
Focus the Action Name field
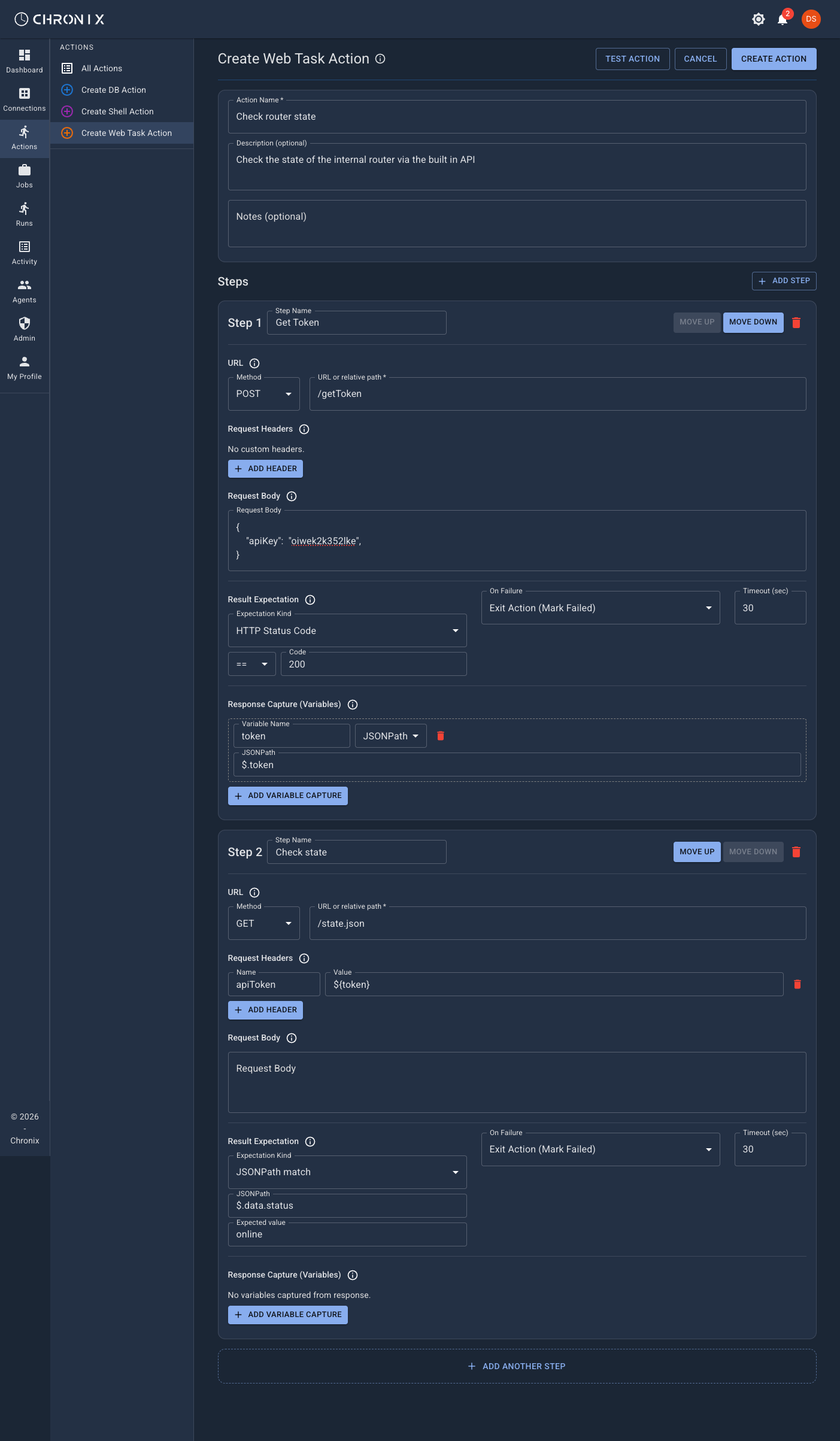[x=517, y=117]
